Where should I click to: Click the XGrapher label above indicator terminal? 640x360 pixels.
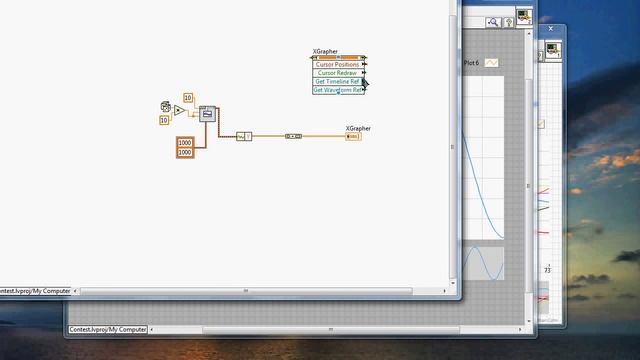point(358,128)
